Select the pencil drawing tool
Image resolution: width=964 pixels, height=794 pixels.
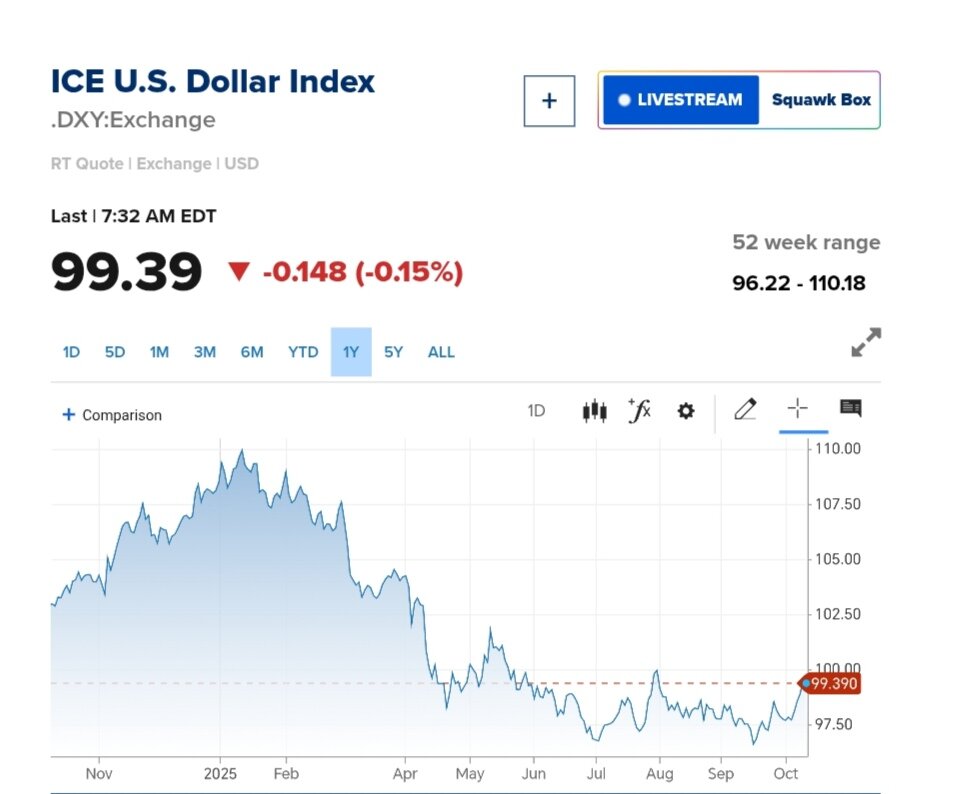pyautogui.click(x=745, y=409)
